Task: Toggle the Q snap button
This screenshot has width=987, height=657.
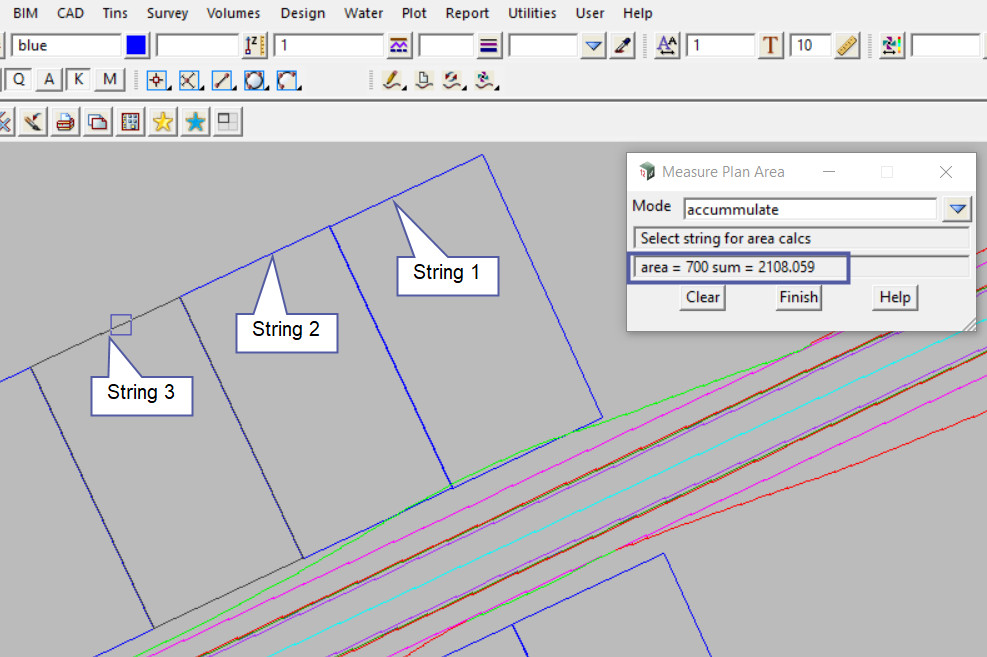Action: 19,80
